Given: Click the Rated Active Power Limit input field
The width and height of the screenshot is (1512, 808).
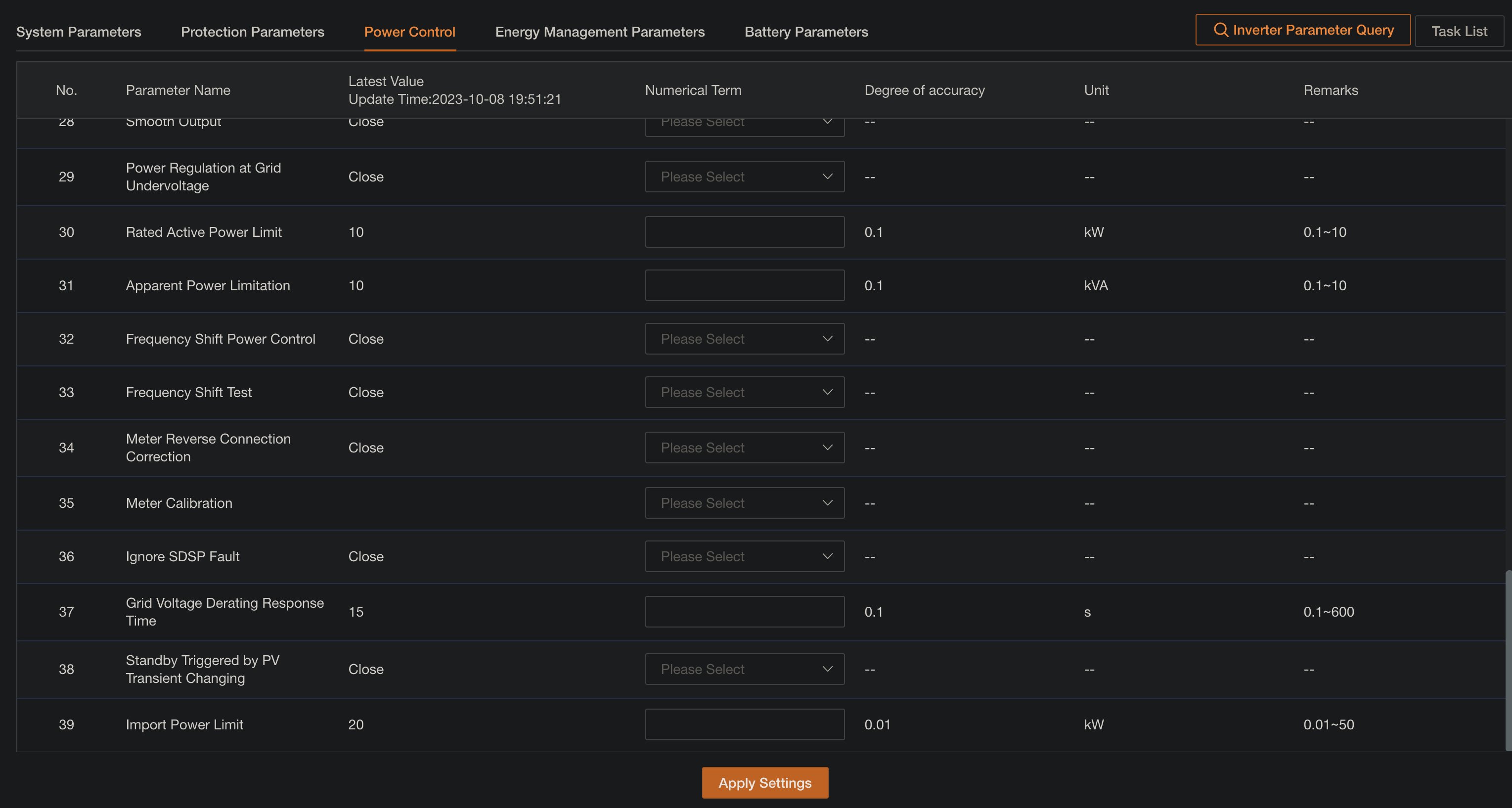Looking at the screenshot, I should (744, 232).
